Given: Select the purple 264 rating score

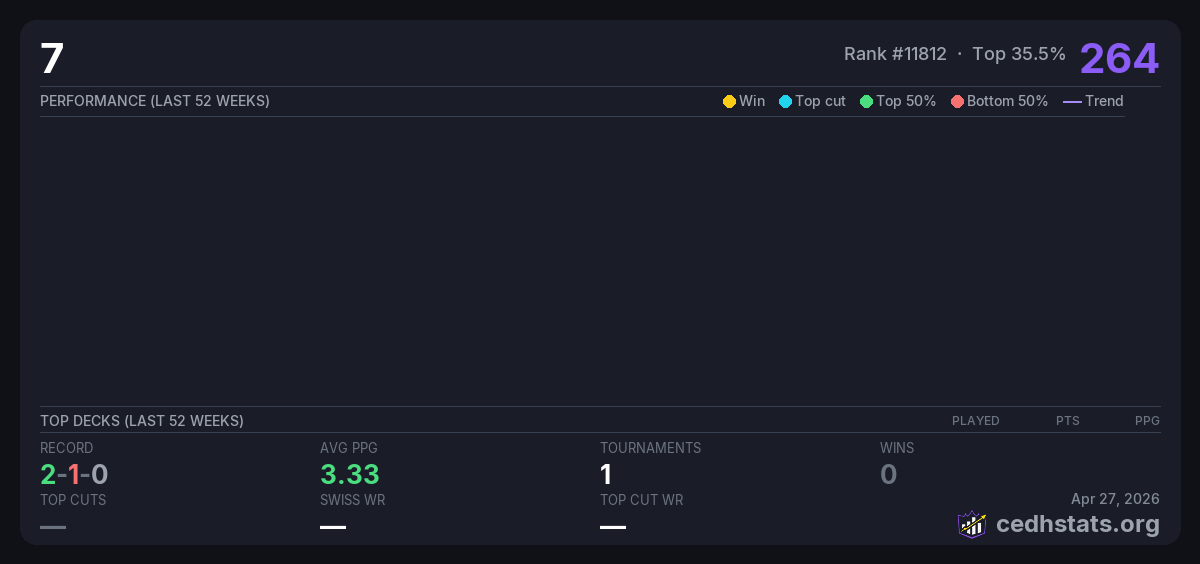Looking at the screenshot, I should [1119, 58].
